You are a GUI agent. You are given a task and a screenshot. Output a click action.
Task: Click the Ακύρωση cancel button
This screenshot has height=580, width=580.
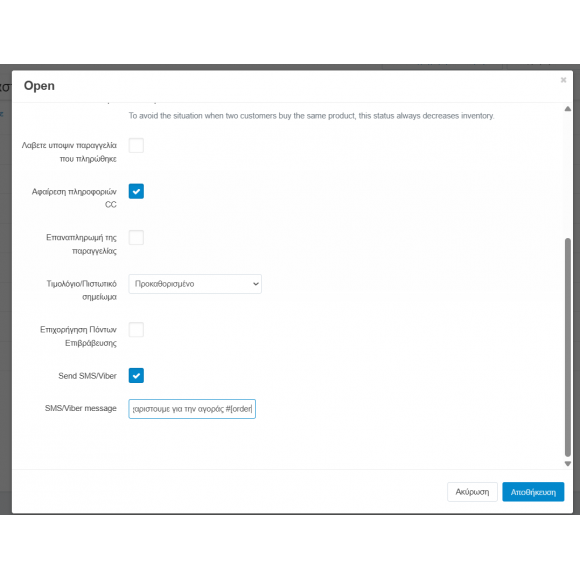coord(472,492)
